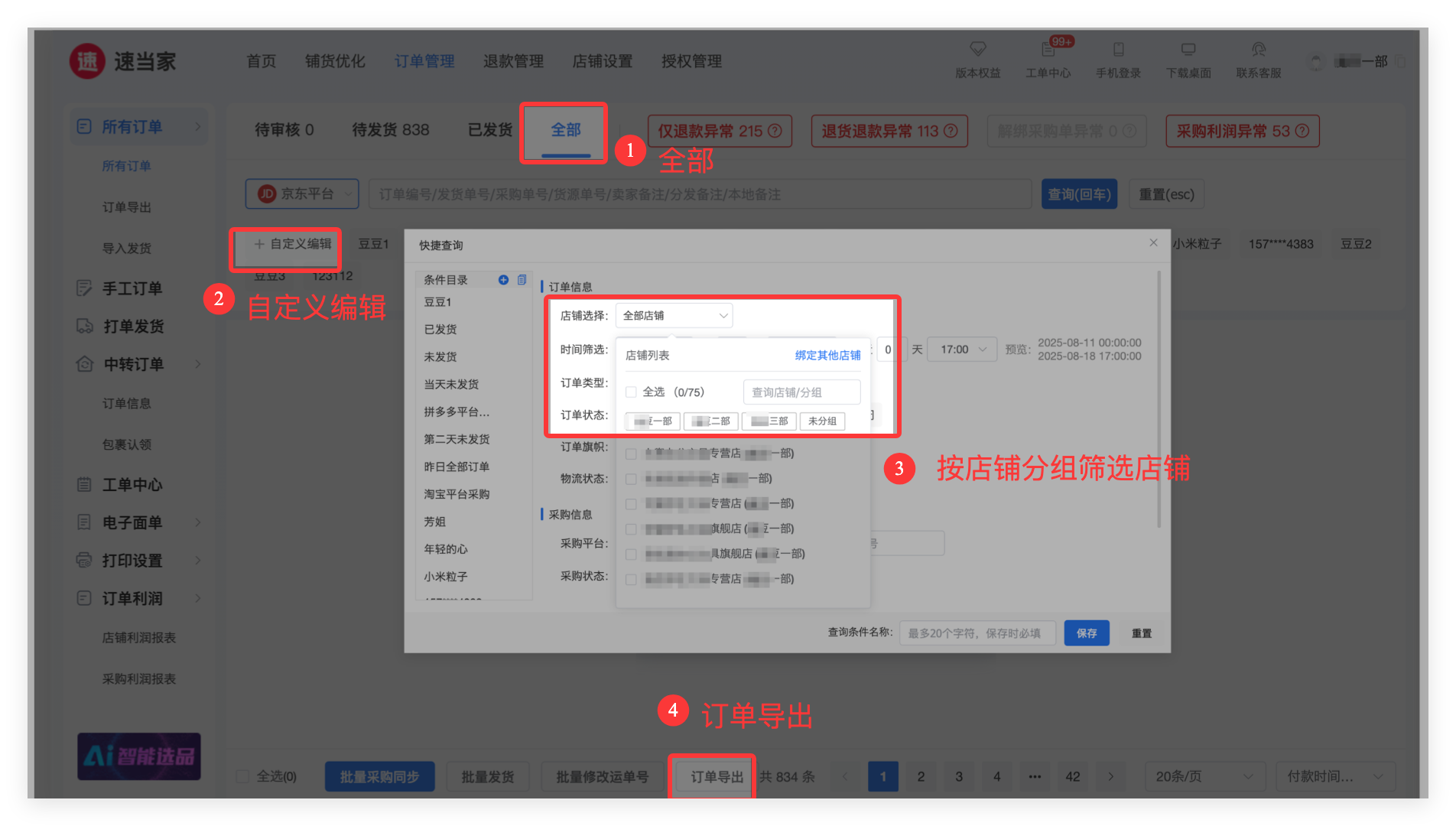Click the 绑定其他店铺 link

[x=827, y=356]
